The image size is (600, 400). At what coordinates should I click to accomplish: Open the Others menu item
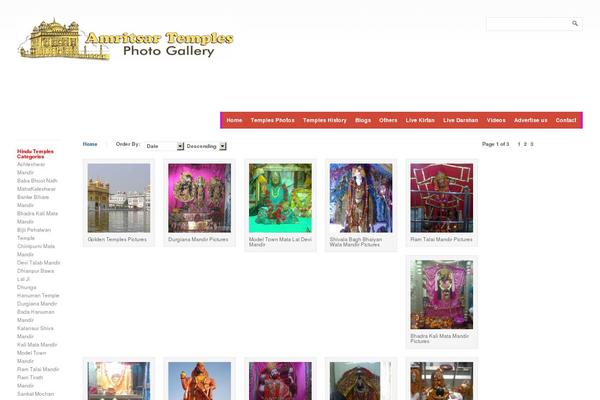(x=388, y=120)
